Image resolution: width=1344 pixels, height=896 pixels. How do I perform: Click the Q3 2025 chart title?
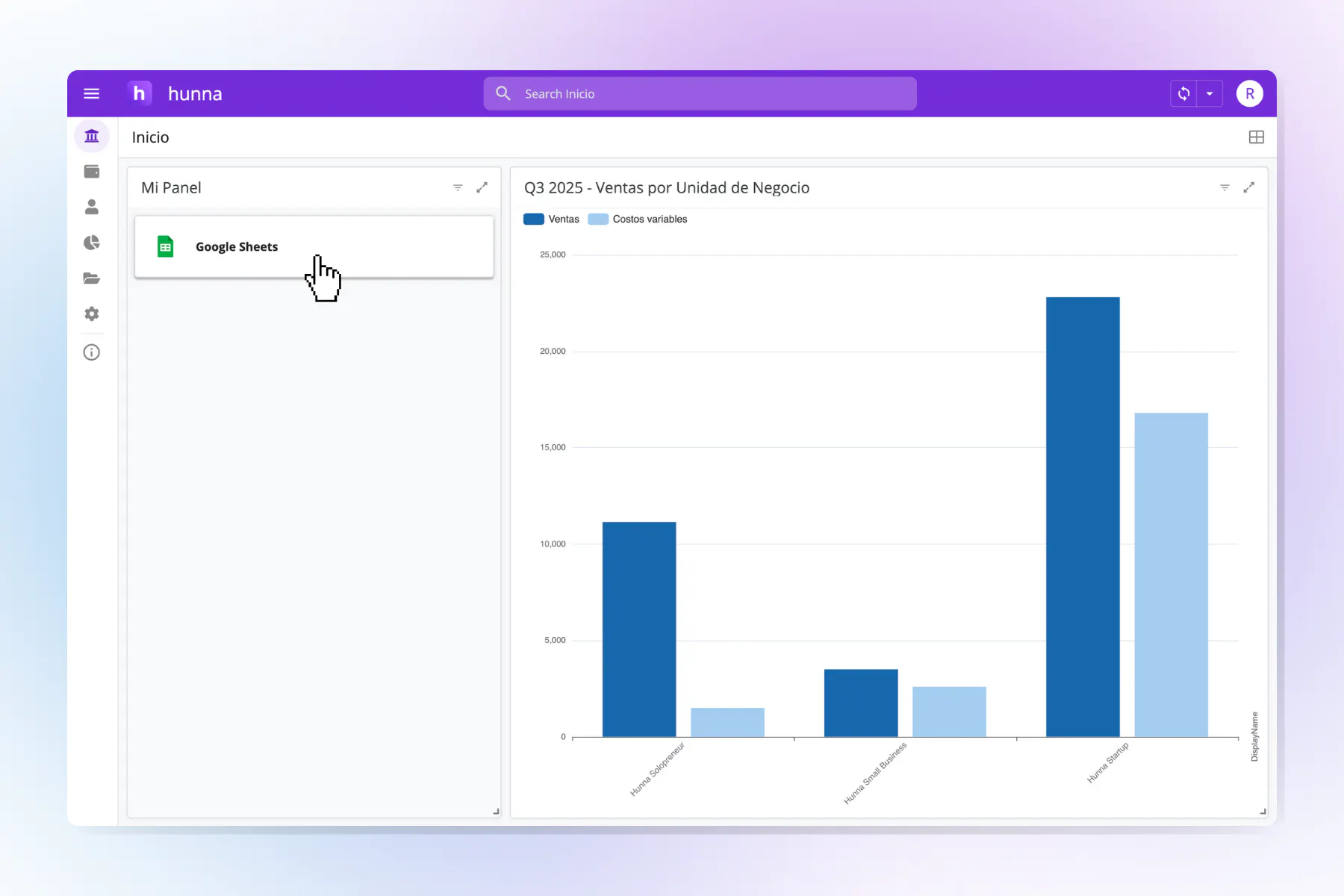667,187
